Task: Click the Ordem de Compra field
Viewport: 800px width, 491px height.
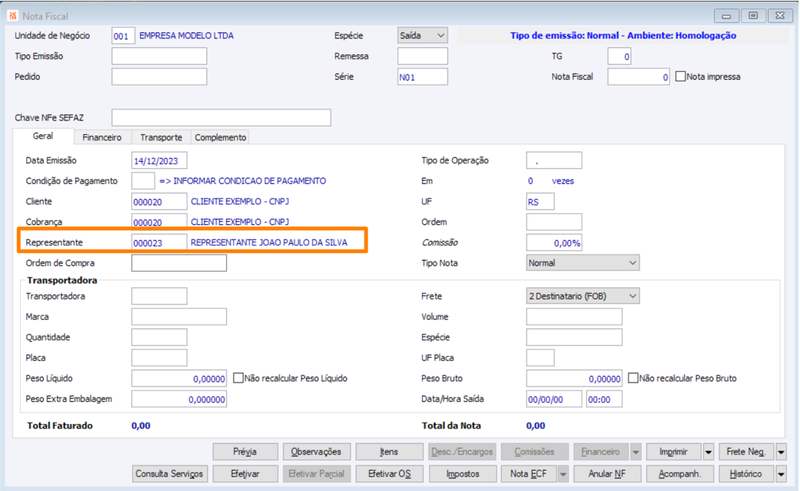Action: click(x=179, y=263)
